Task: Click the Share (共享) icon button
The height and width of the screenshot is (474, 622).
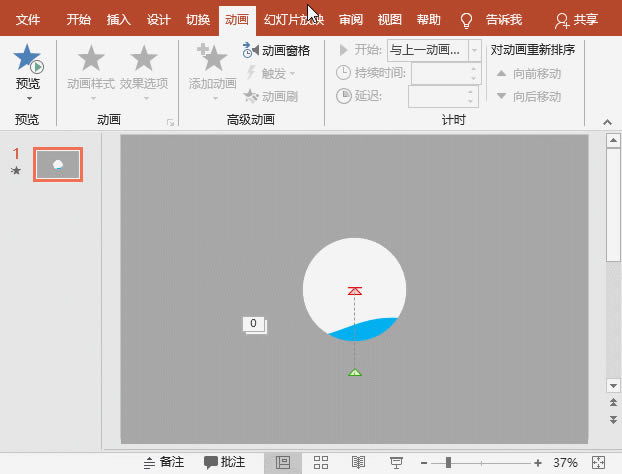Action: click(578, 20)
